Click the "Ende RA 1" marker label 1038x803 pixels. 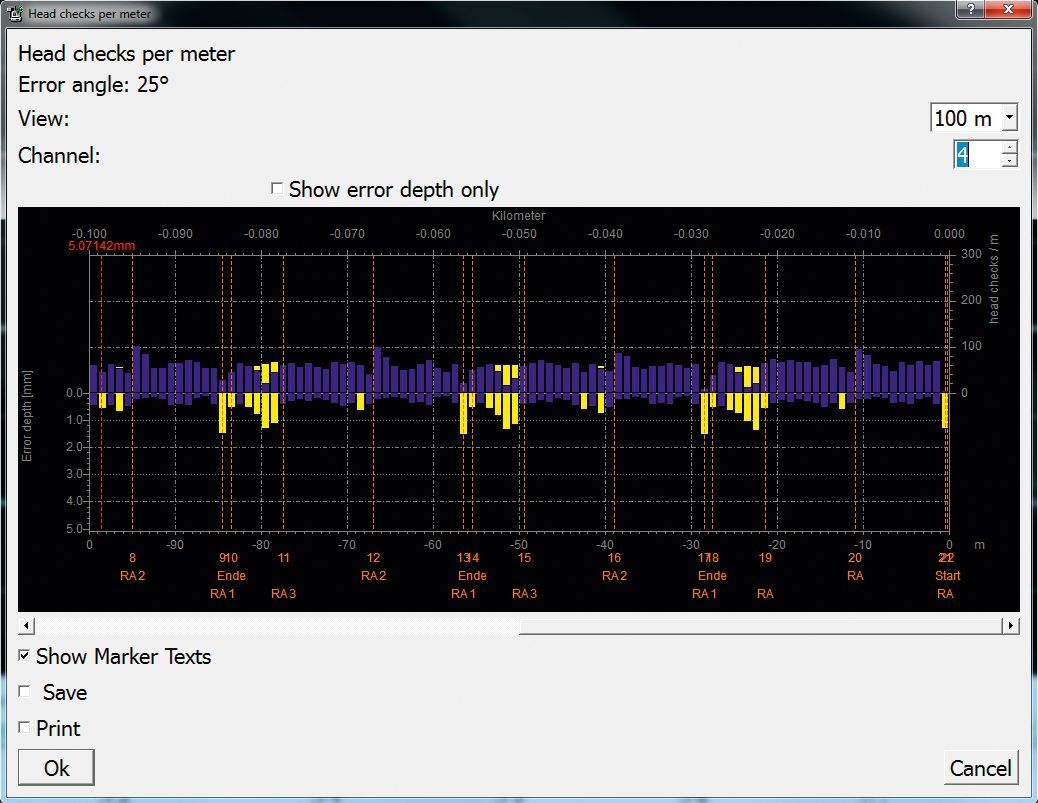(x=230, y=585)
